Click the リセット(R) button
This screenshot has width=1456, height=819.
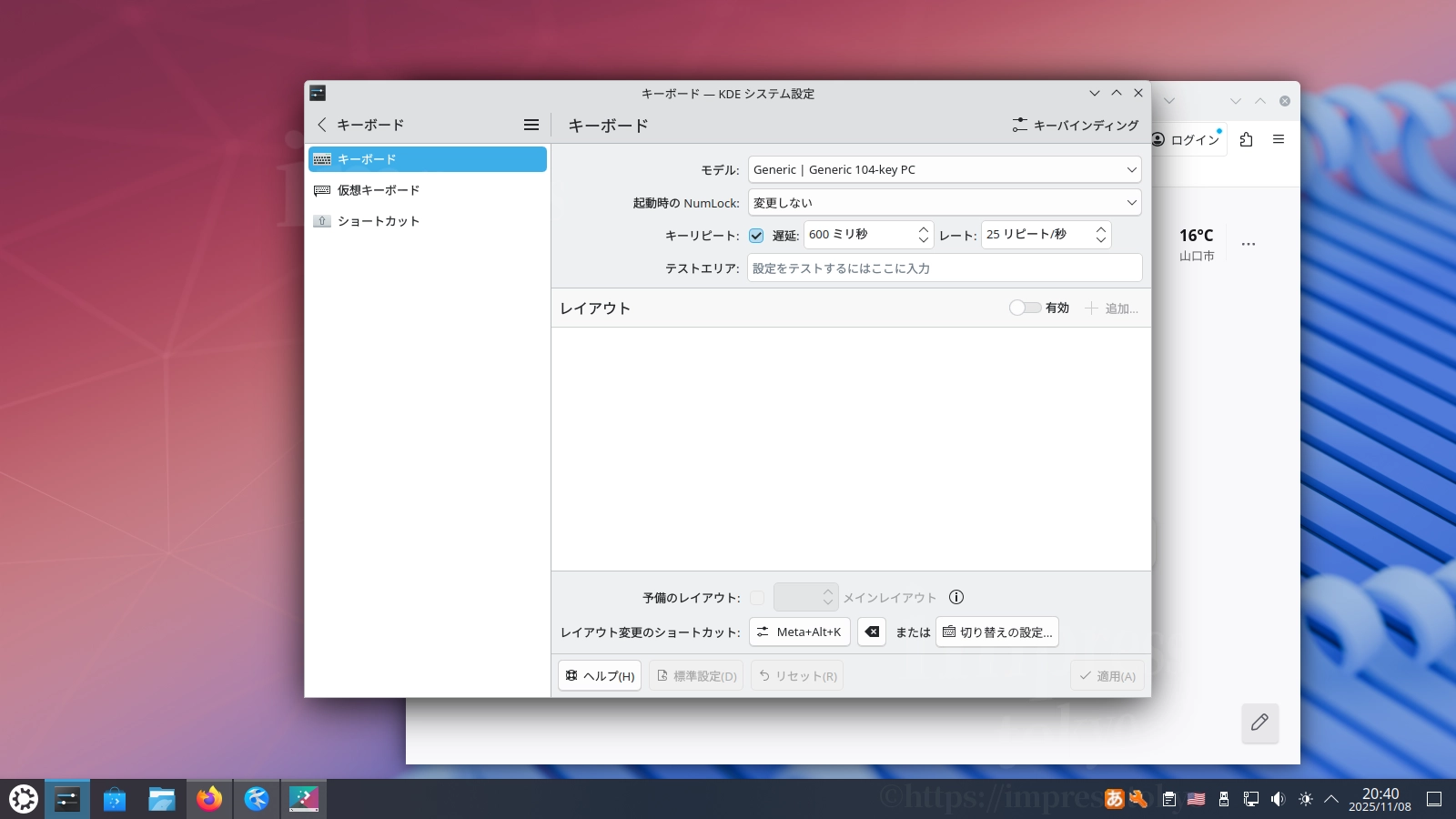(x=797, y=675)
